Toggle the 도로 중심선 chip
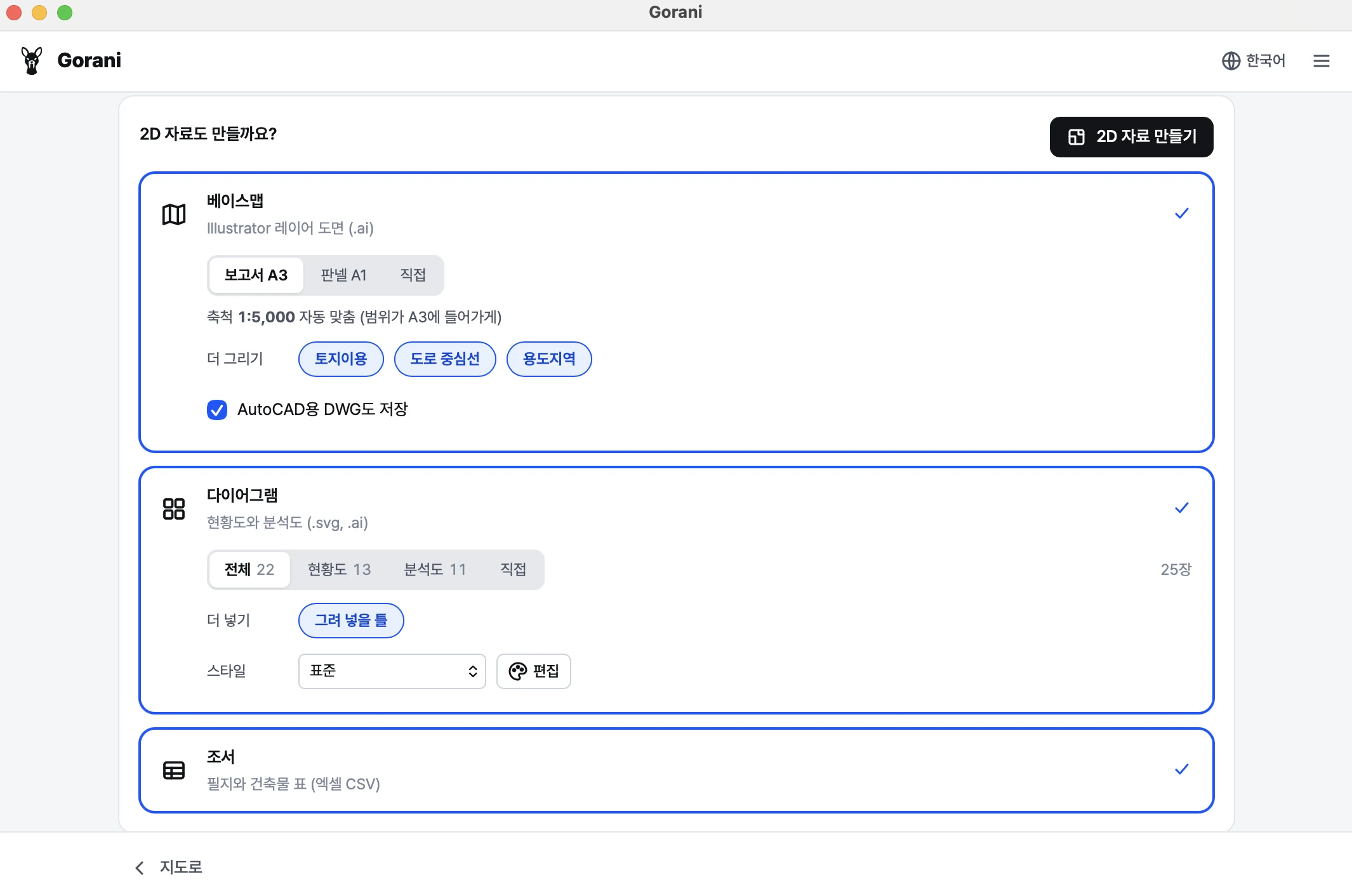Image resolution: width=1352 pixels, height=896 pixels. tap(445, 359)
